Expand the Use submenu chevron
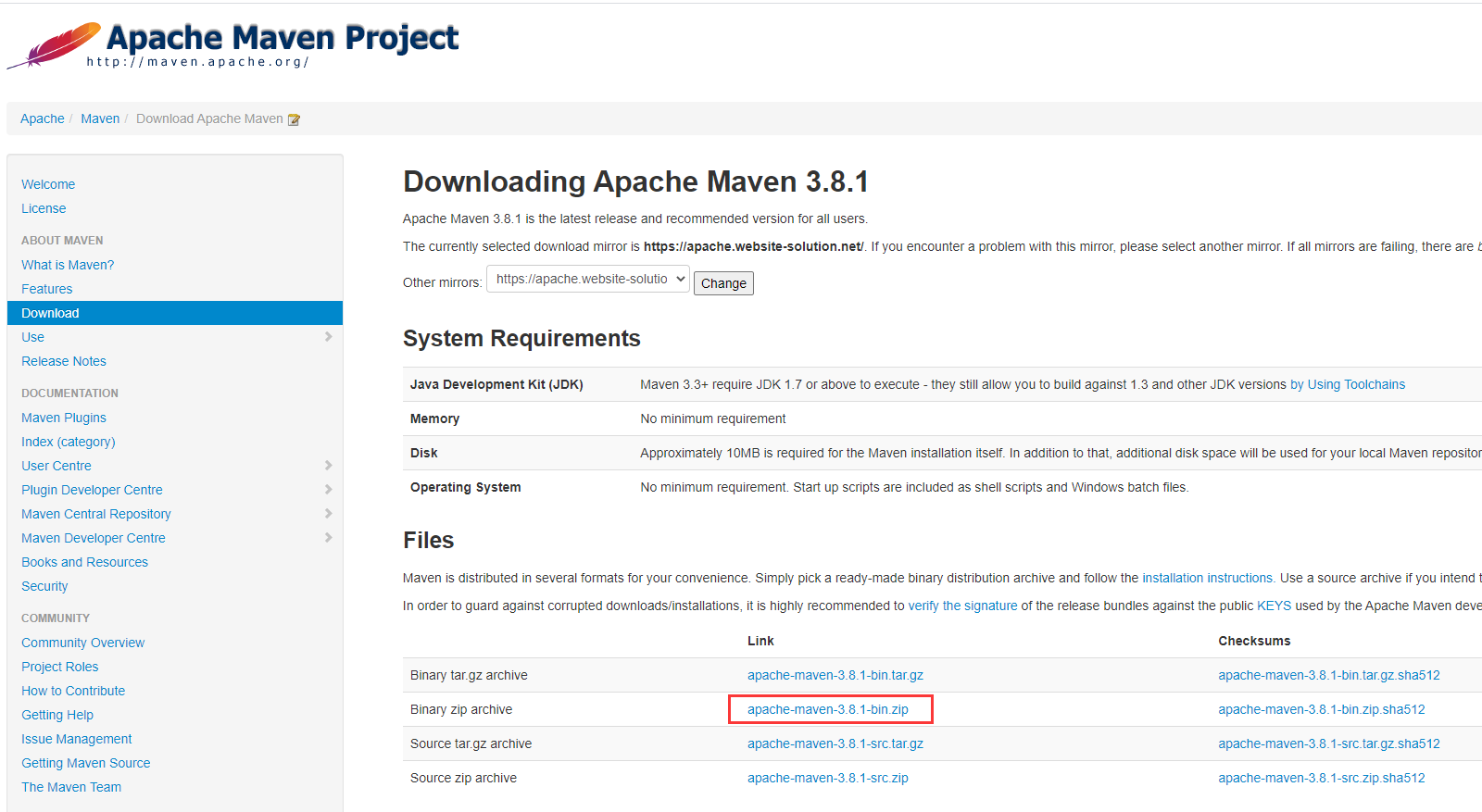 [328, 337]
